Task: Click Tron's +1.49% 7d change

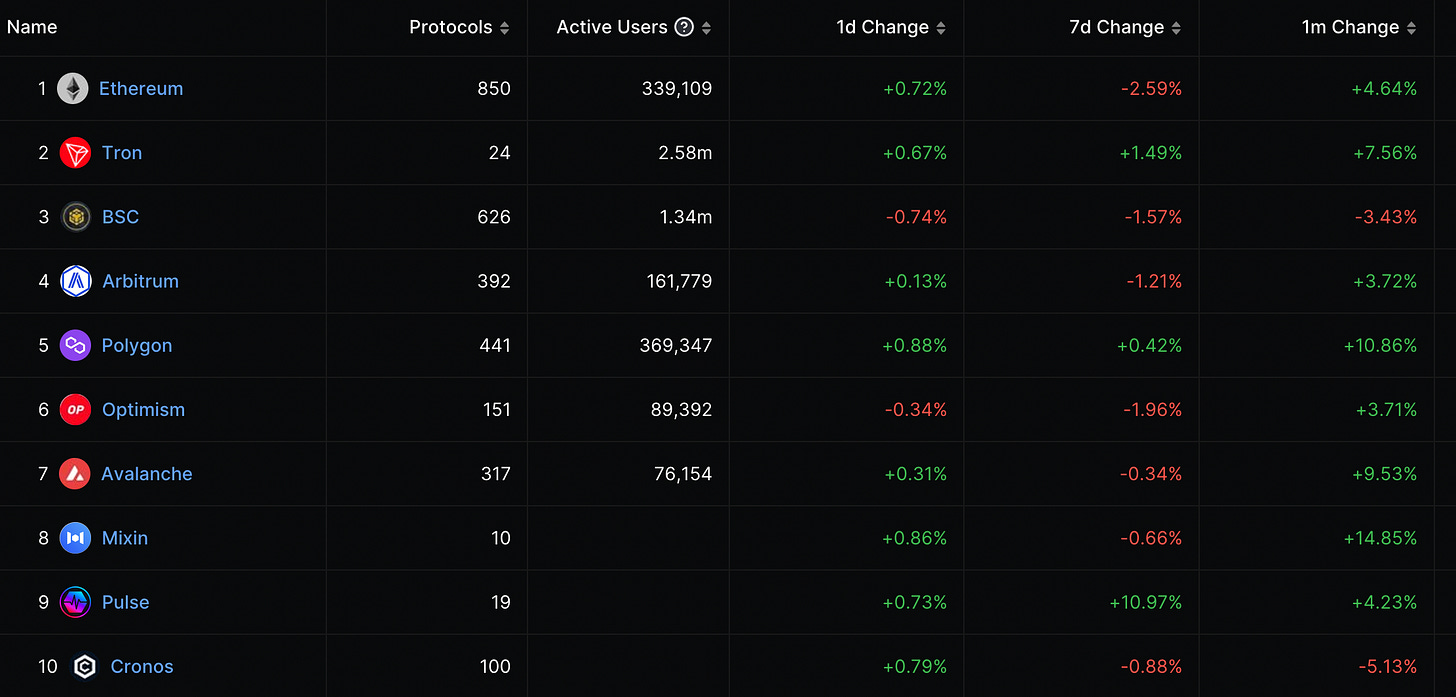Action: pos(1150,153)
